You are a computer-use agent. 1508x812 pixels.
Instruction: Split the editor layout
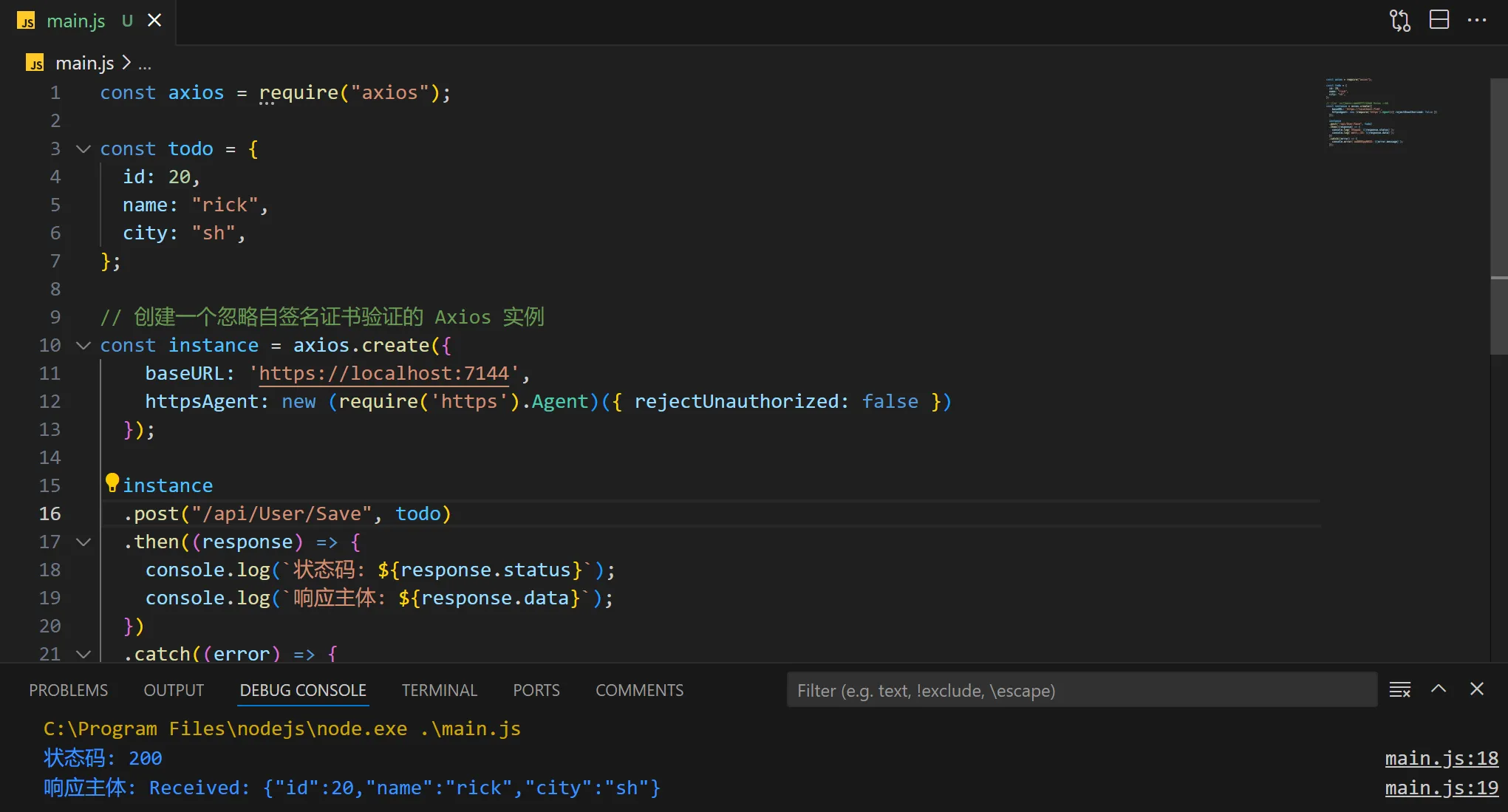(1439, 20)
